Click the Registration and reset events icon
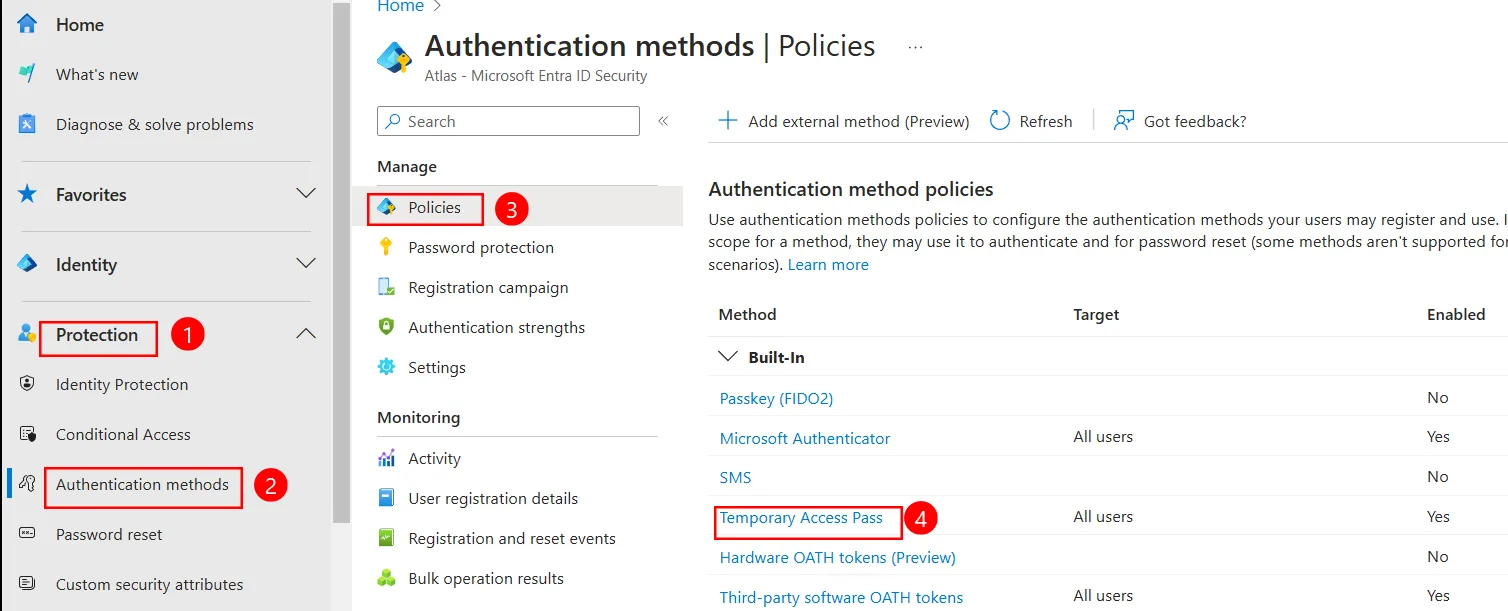The width and height of the screenshot is (1508, 611). point(386,538)
